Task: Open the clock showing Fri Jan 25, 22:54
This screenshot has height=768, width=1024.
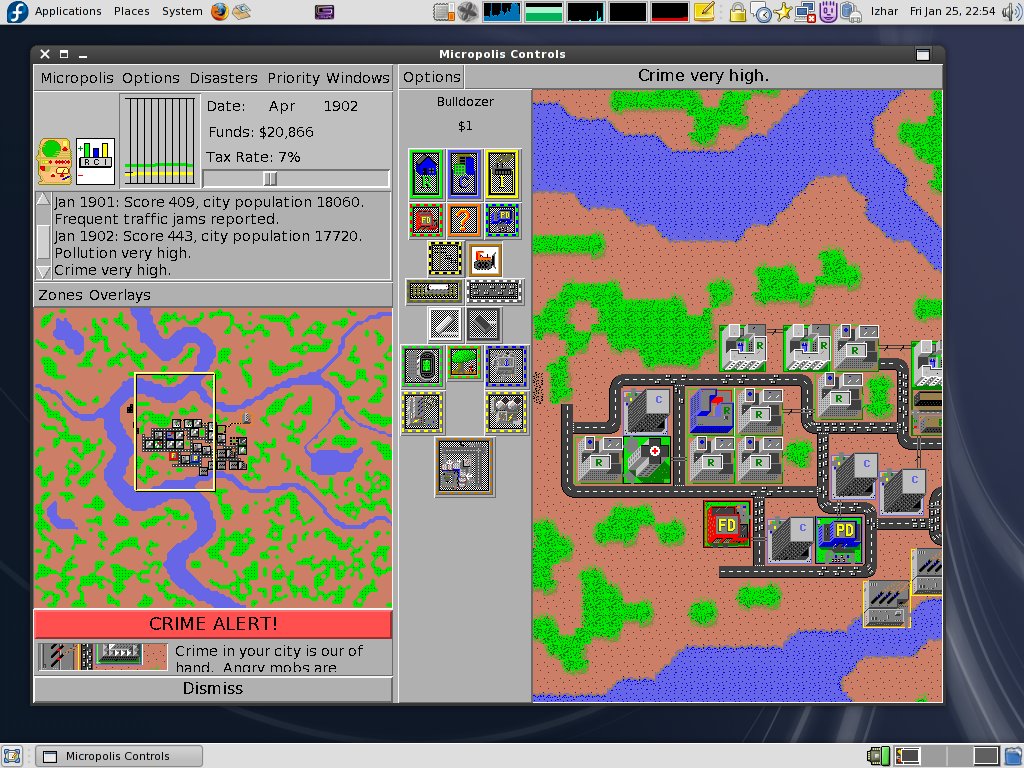Action: tap(952, 11)
